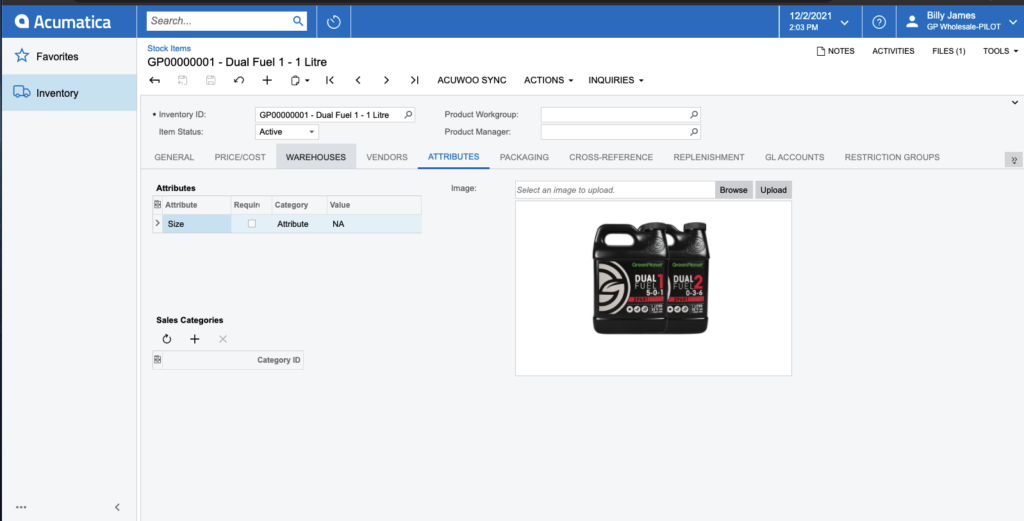Switch to the GENERAL tab

174,157
